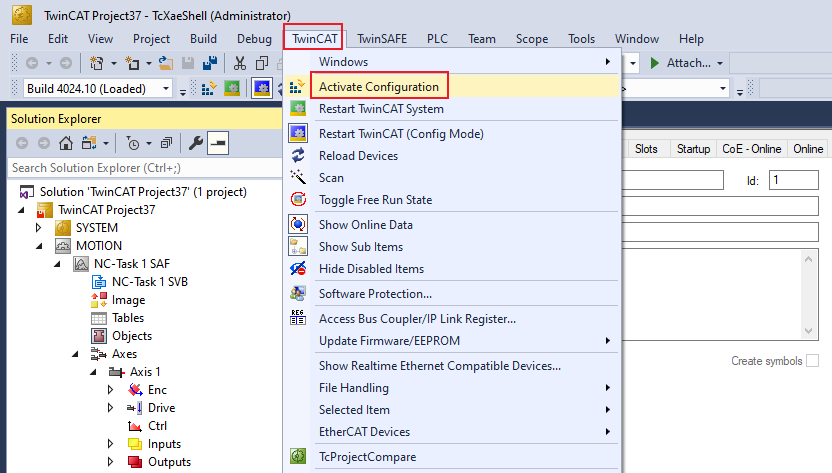Open the Add New Item dropdown arrow

149,63
